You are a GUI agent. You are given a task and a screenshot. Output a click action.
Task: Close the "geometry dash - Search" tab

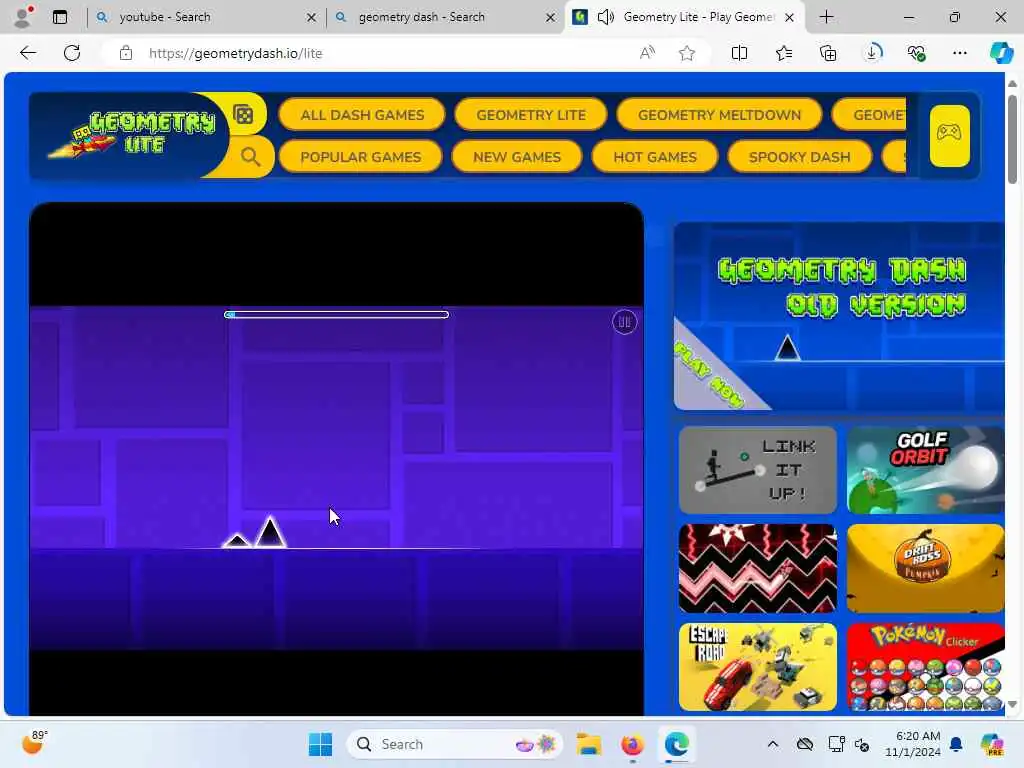pyautogui.click(x=551, y=18)
